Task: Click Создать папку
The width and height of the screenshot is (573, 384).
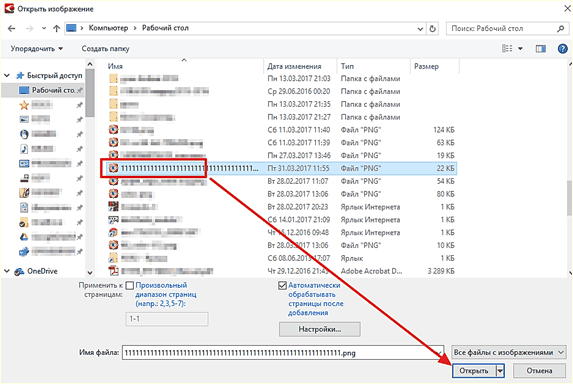Action: tap(105, 49)
